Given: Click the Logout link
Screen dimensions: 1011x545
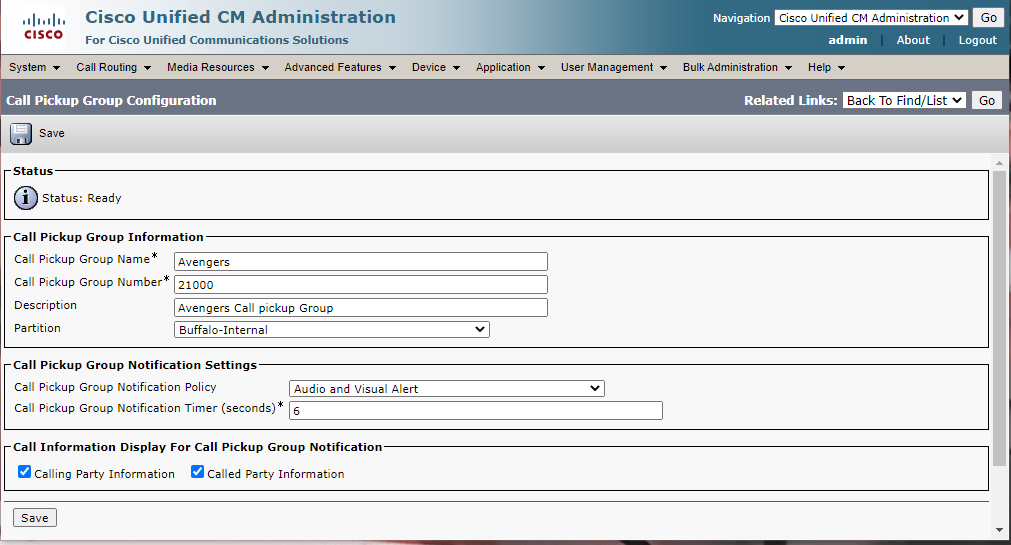Looking at the screenshot, I should [x=977, y=40].
